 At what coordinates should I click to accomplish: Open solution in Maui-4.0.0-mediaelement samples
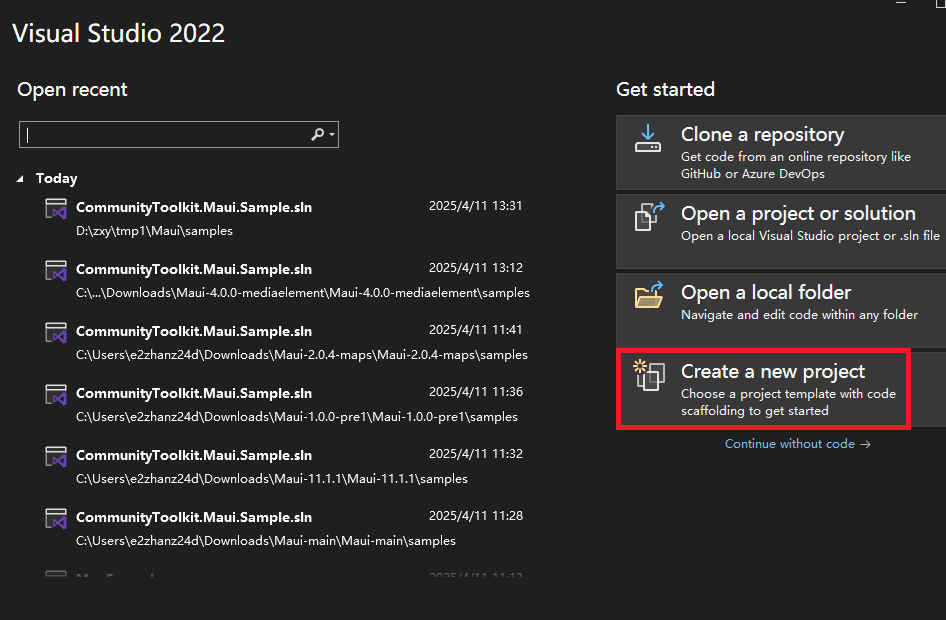(287, 280)
